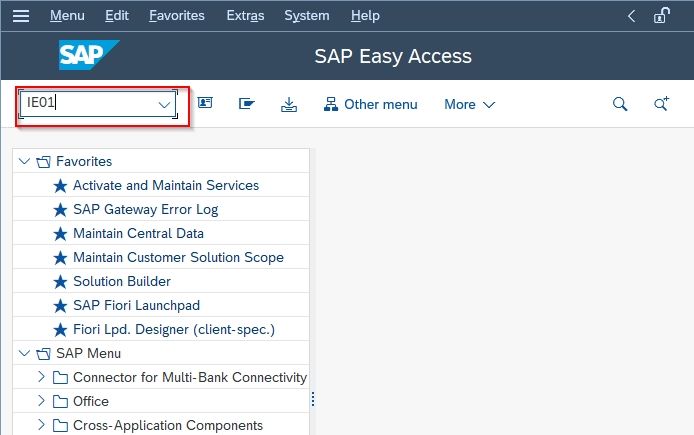Screen dimensions: 694x435
Task: Open Maintain Customer Solution Scope favorite
Action: pyautogui.click(x=178, y=257)
